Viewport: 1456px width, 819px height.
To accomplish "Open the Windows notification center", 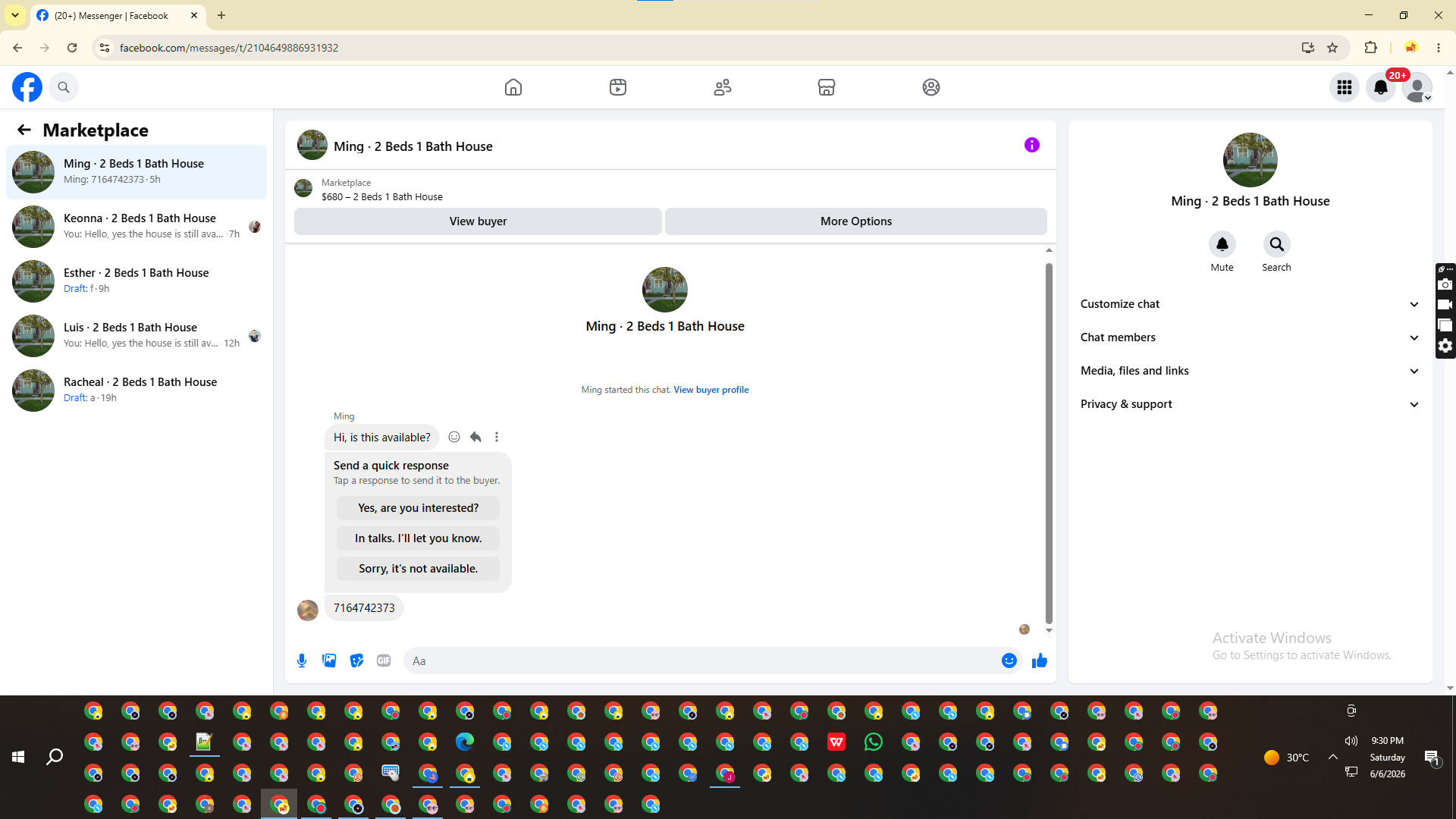I will tap(1432, 757).
